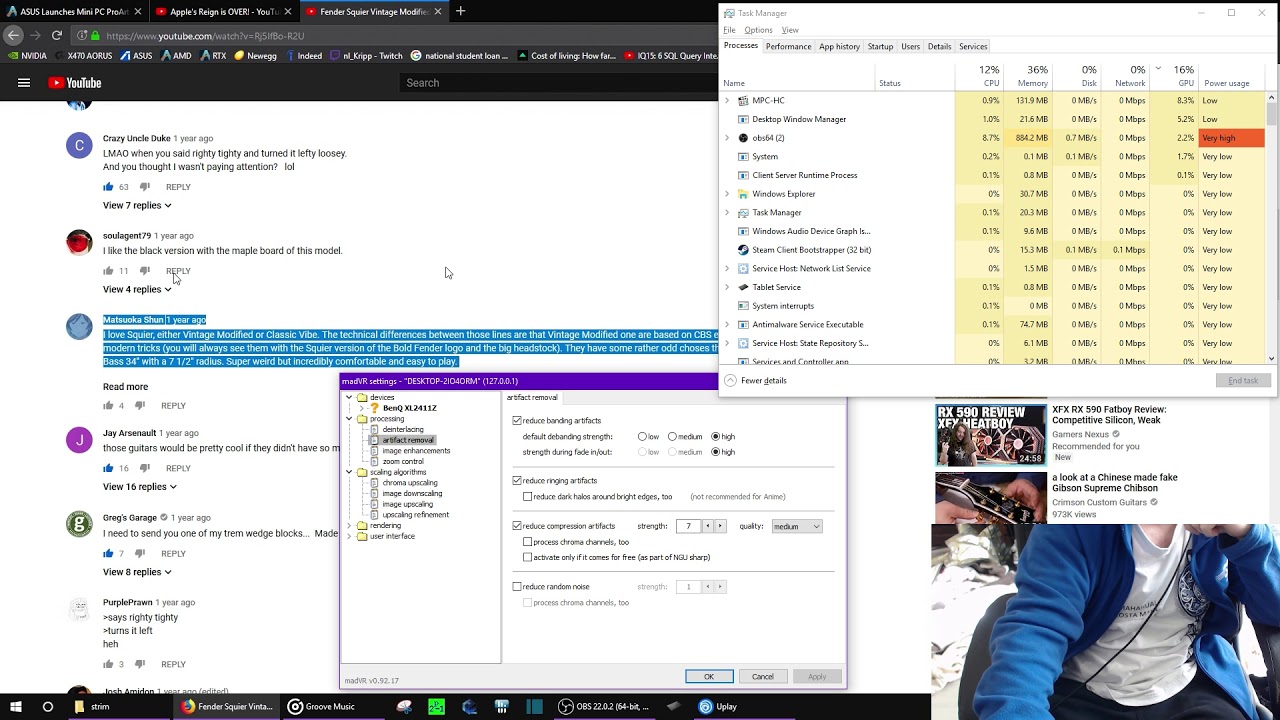
Task: Open deinterlacing settings in madVR tree
Action: point(403,429)
